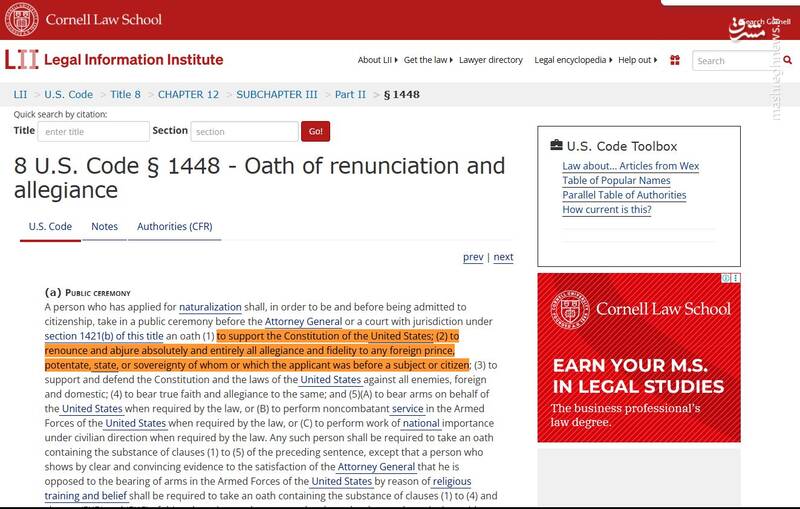Open Lawyer directory menu item
Viewport: 800px width, 509px height.
pyautogui.click(x=491, y=60)
